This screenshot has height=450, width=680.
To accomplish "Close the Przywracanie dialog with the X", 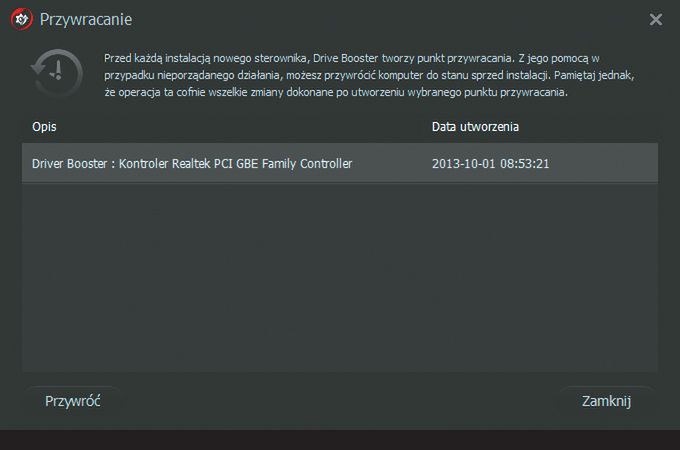I will (656, 19).
